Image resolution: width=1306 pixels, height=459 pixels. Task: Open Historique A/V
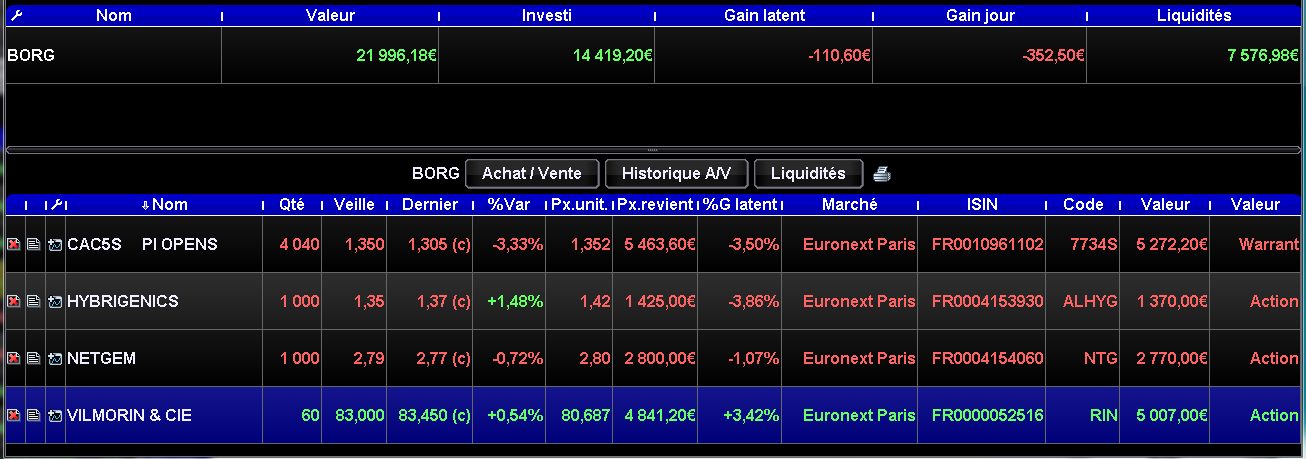[677, 173]
